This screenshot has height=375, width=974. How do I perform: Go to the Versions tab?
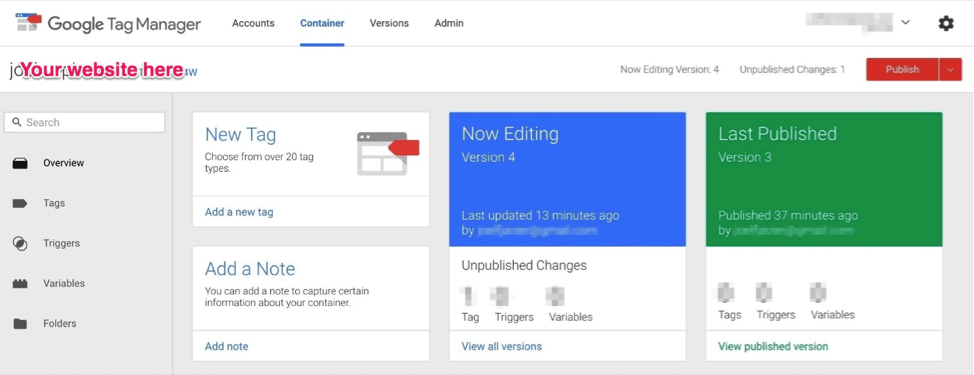click(x=389, y=23)
